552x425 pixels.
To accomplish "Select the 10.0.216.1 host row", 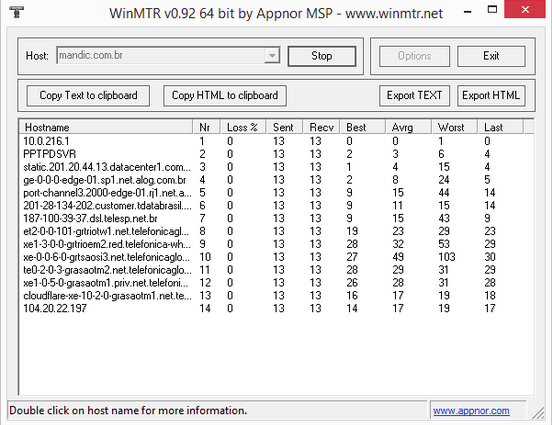I will point(276,141).
